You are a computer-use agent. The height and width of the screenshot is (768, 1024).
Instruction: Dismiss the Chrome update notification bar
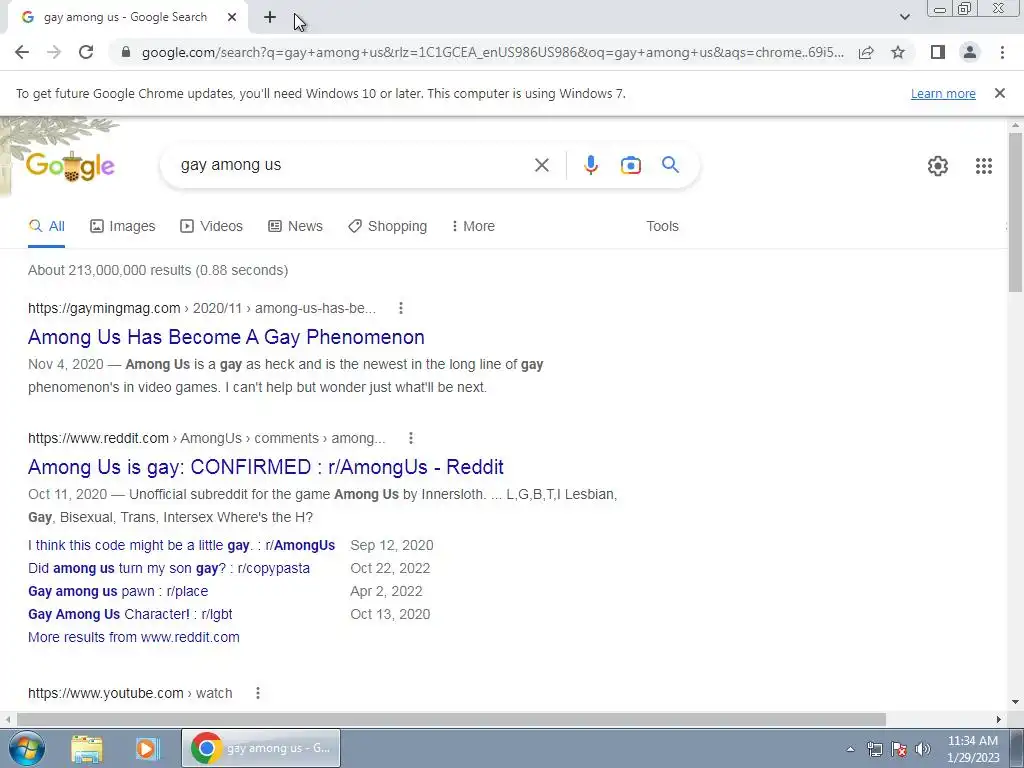pos(999,93)
